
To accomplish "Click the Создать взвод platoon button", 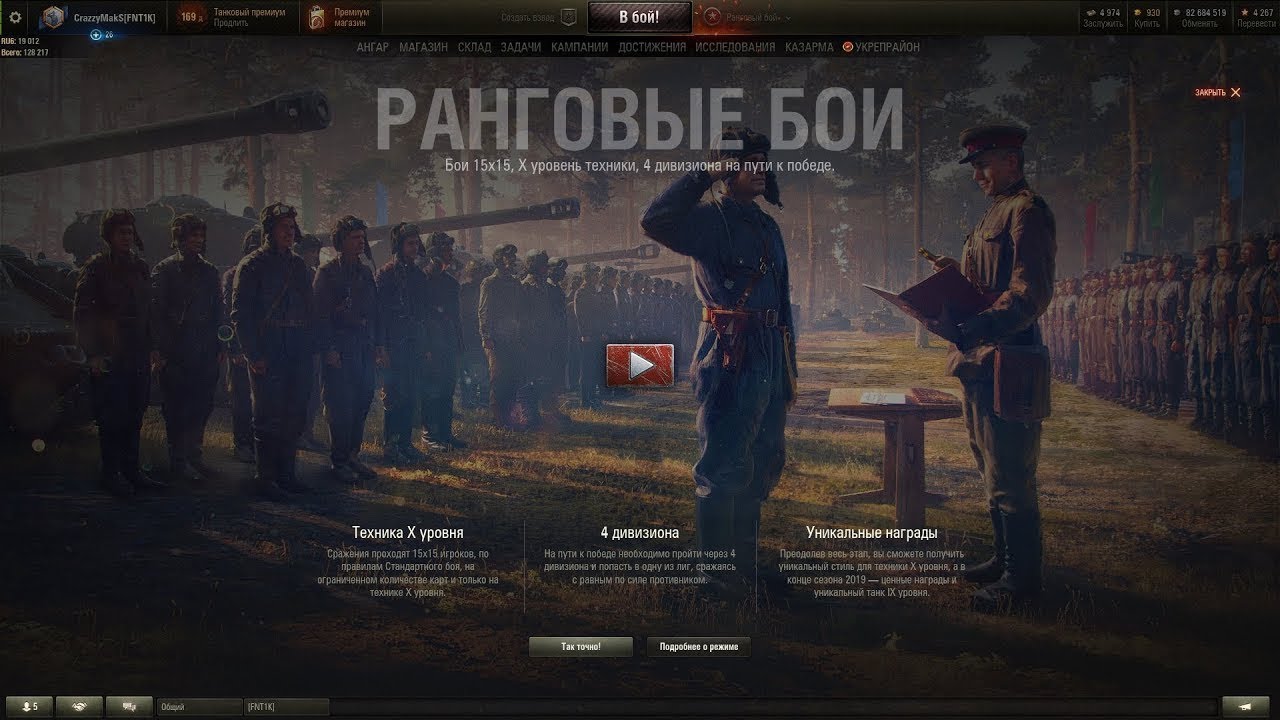I will pyautogui.click(x=540, y=17).
